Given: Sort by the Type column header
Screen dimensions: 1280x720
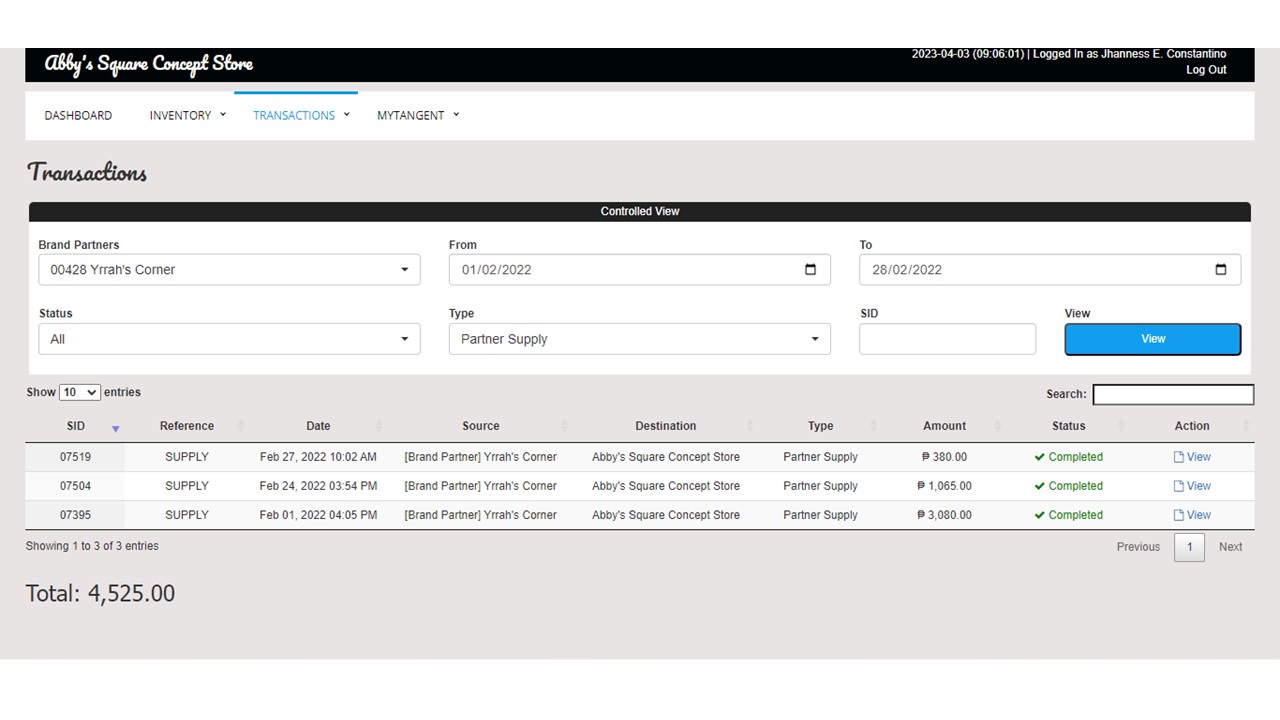Looking at the screenshot, I should pos(821,426).
